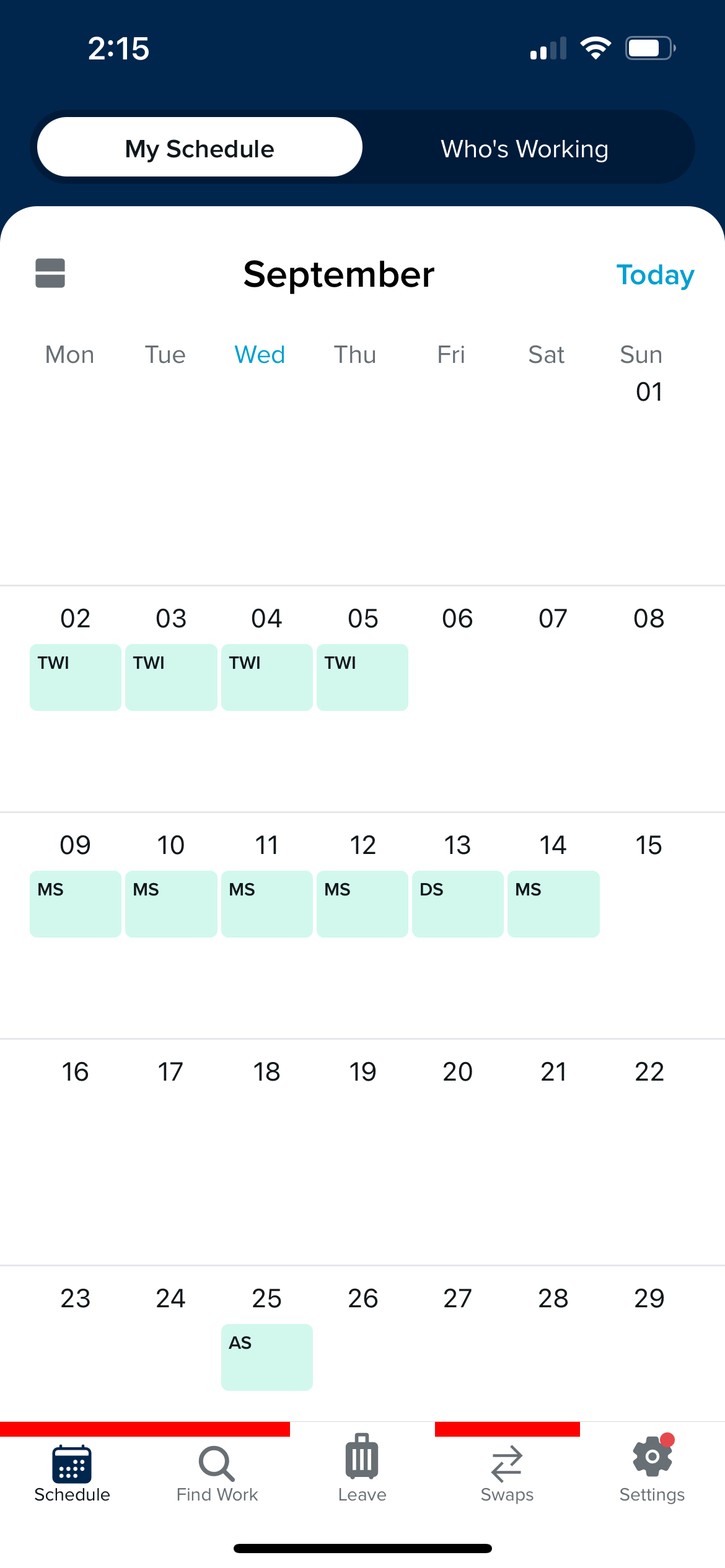
Task: Open the TWI shift on September 02
Action: coord(75,677)
